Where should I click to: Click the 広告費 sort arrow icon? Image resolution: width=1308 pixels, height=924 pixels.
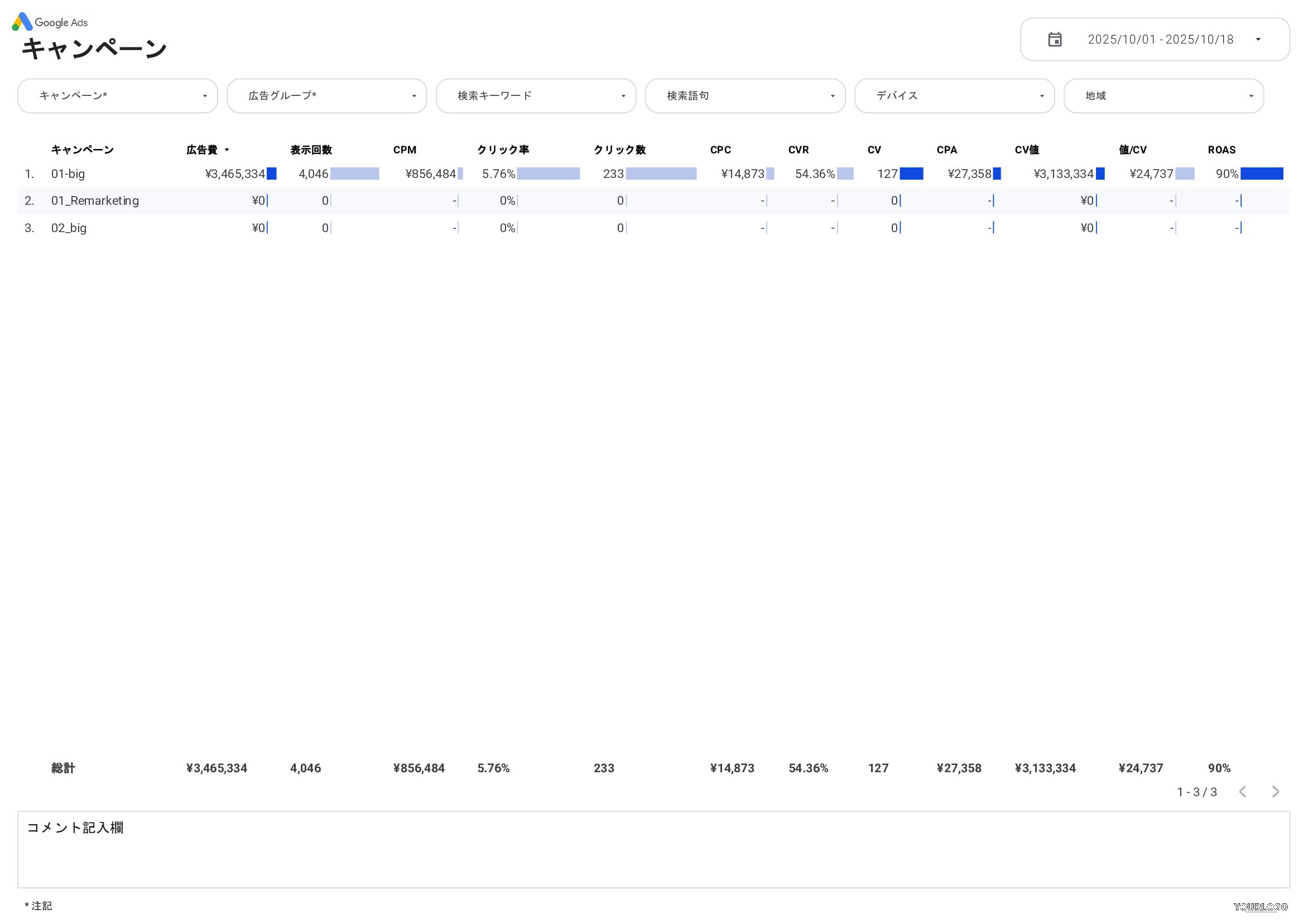[x=227, y=150]
